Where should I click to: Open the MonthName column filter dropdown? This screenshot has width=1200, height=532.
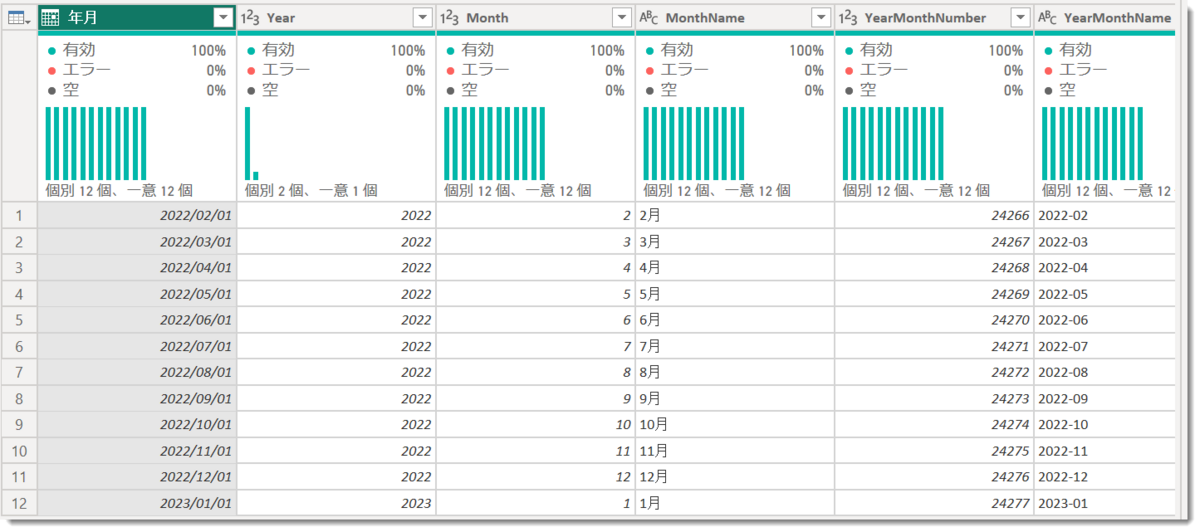[x=821, y=18]
